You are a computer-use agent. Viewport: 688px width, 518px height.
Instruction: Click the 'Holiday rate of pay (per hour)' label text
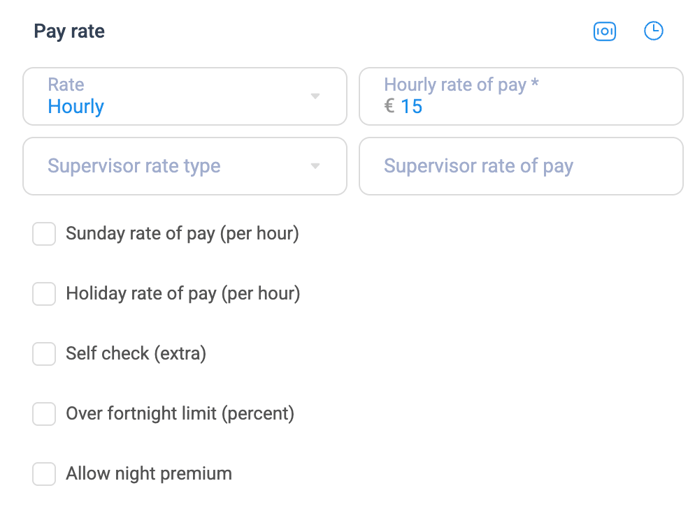pos(183,293)
